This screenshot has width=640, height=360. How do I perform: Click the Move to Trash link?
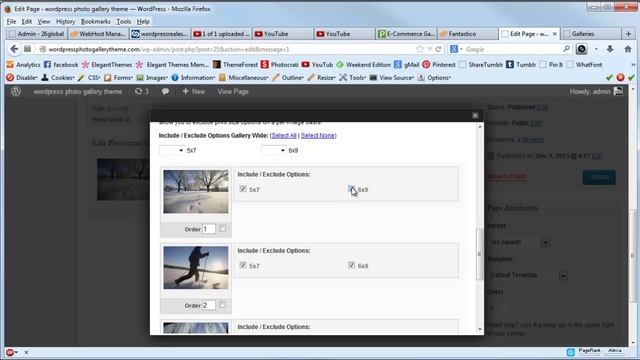tap(507, 176)
